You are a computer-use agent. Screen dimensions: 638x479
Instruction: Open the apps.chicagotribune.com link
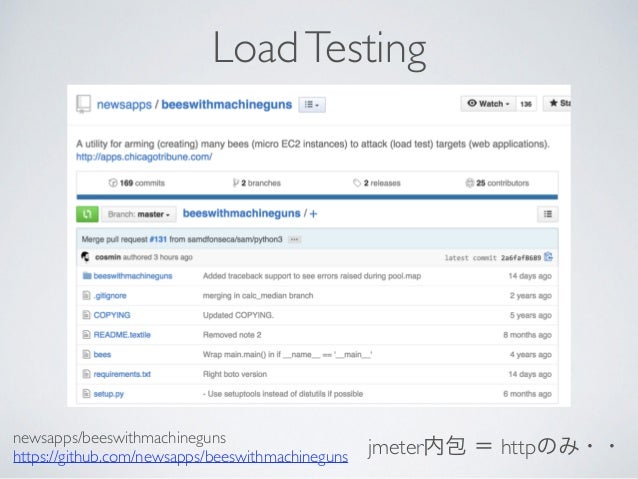coord(144,157)
